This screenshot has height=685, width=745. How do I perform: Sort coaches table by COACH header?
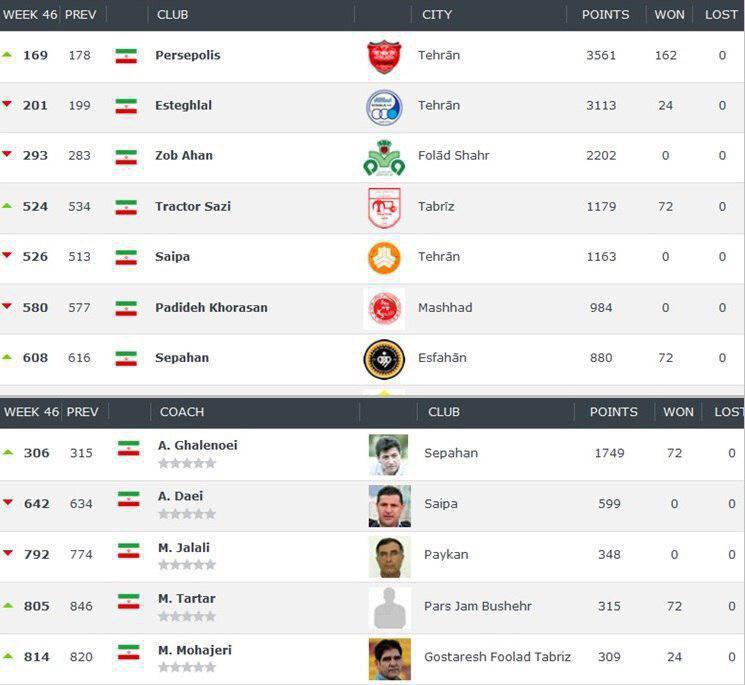(182, 412)
